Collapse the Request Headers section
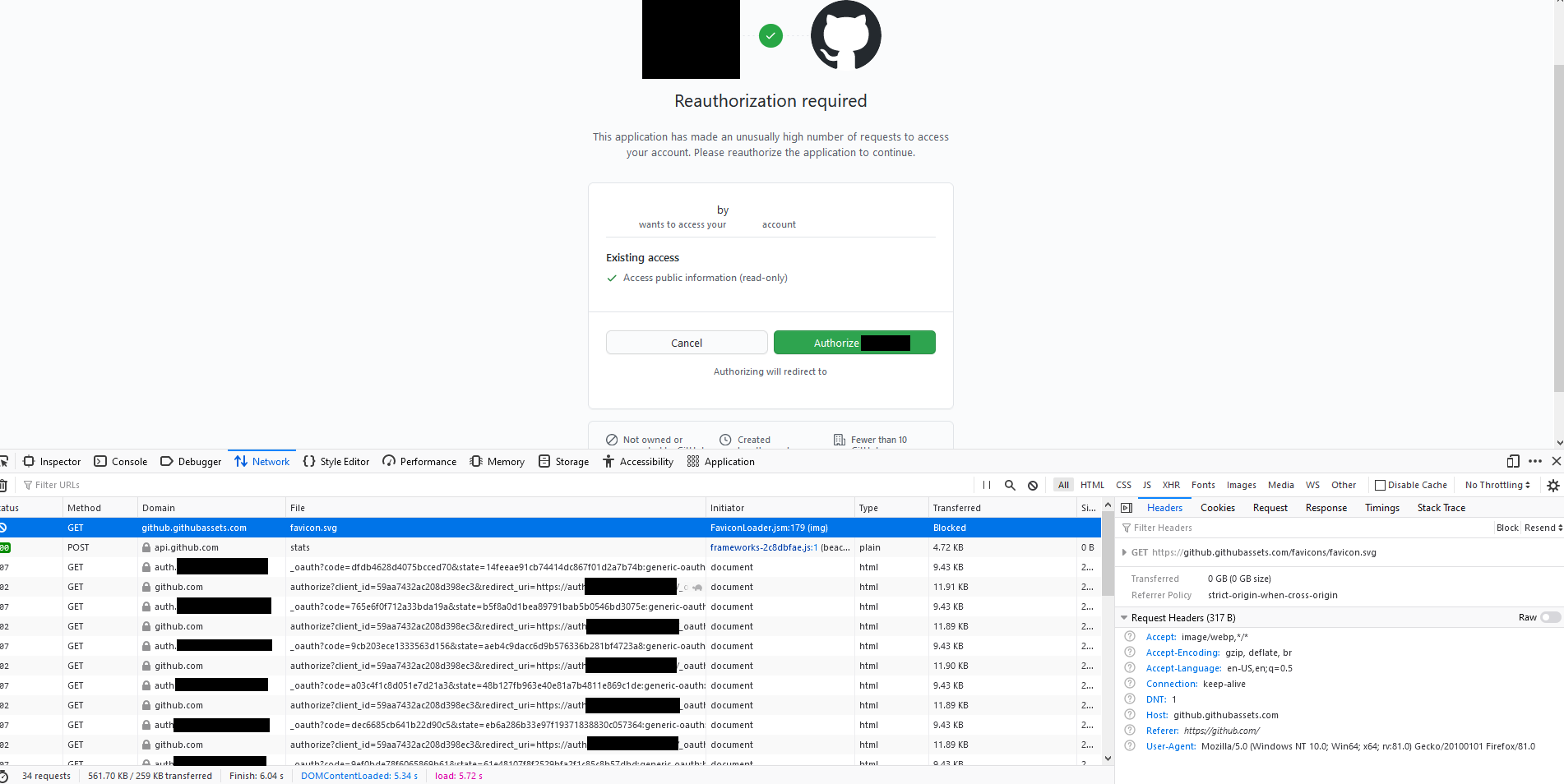Screen dimensions: 1564x784 (x=1124, y=617)
